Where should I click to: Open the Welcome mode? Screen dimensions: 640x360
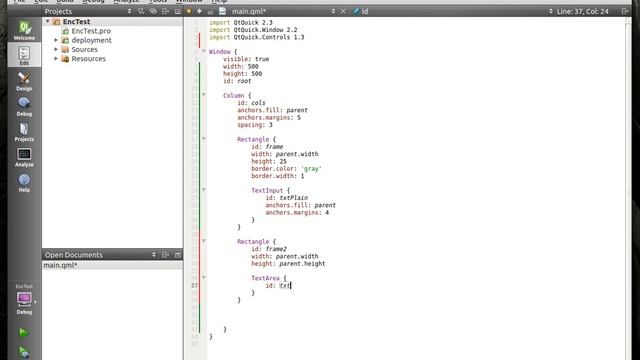coord(24,31)
